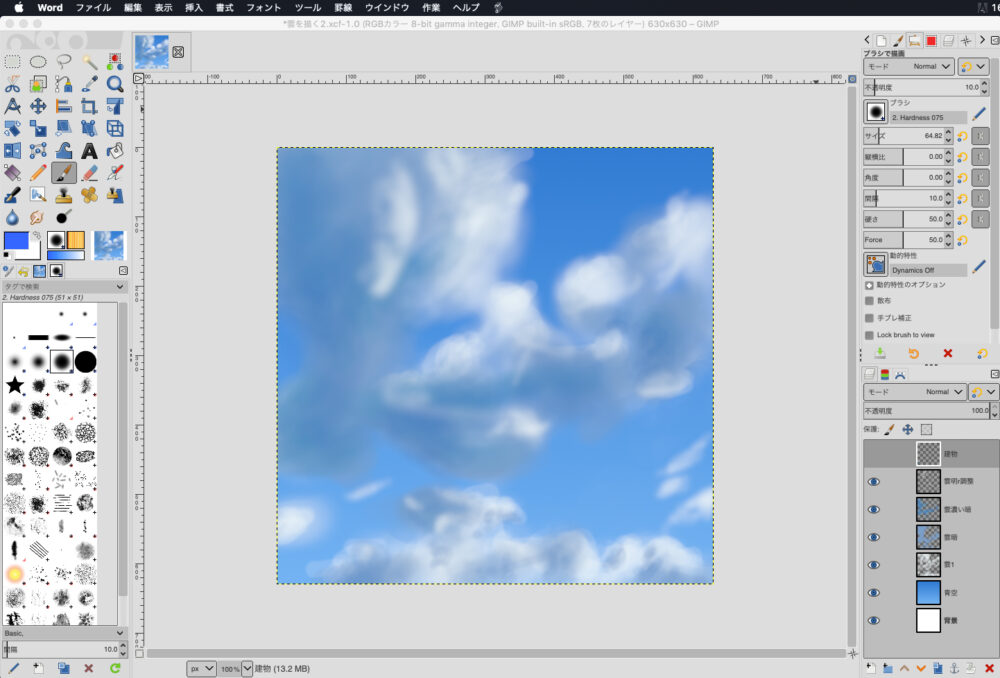
Task: Anchor the floating layer with anchor icon
Action: click(954, 668)
